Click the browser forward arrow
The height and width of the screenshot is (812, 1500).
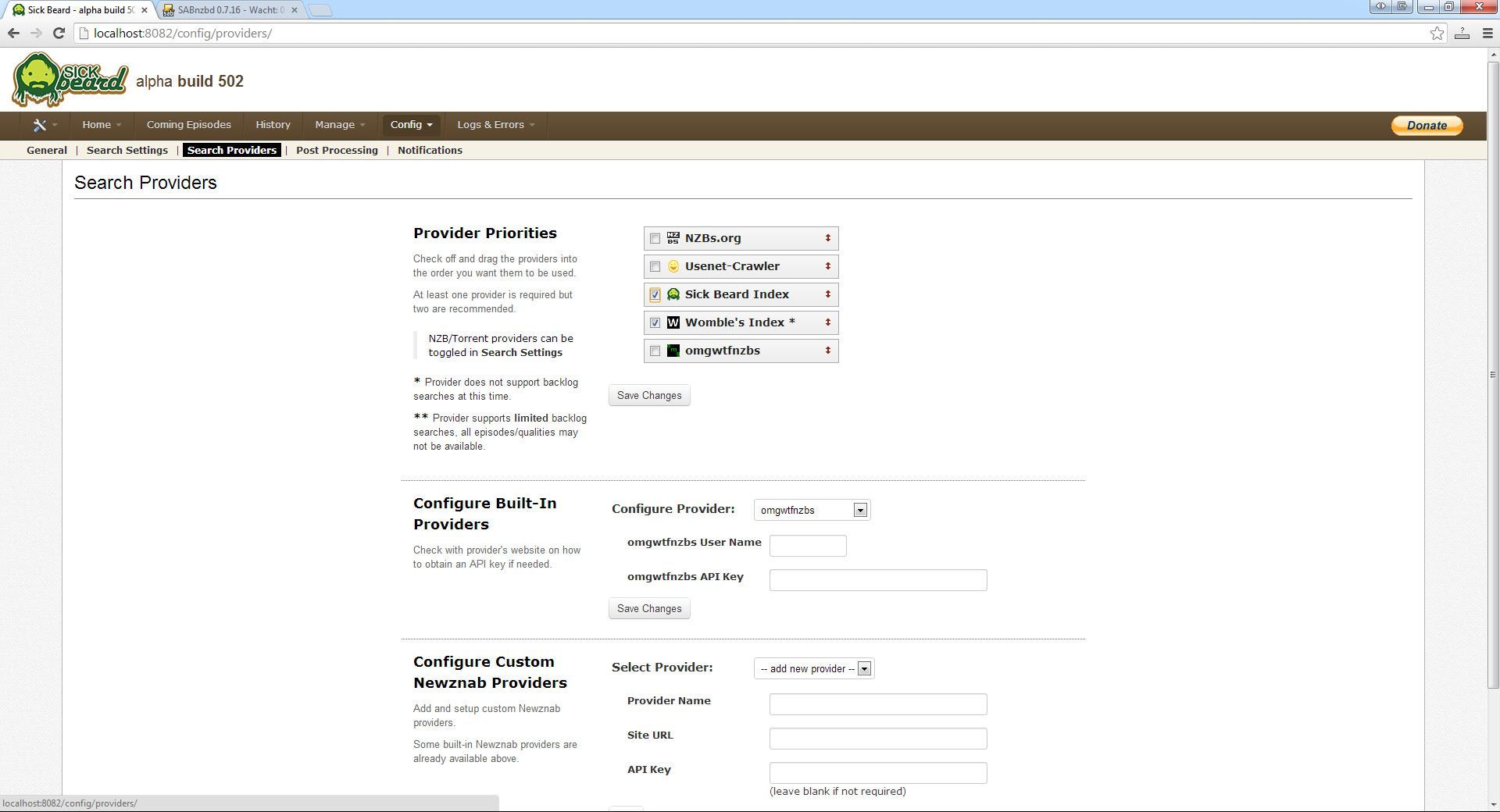[x=36, y=33]
